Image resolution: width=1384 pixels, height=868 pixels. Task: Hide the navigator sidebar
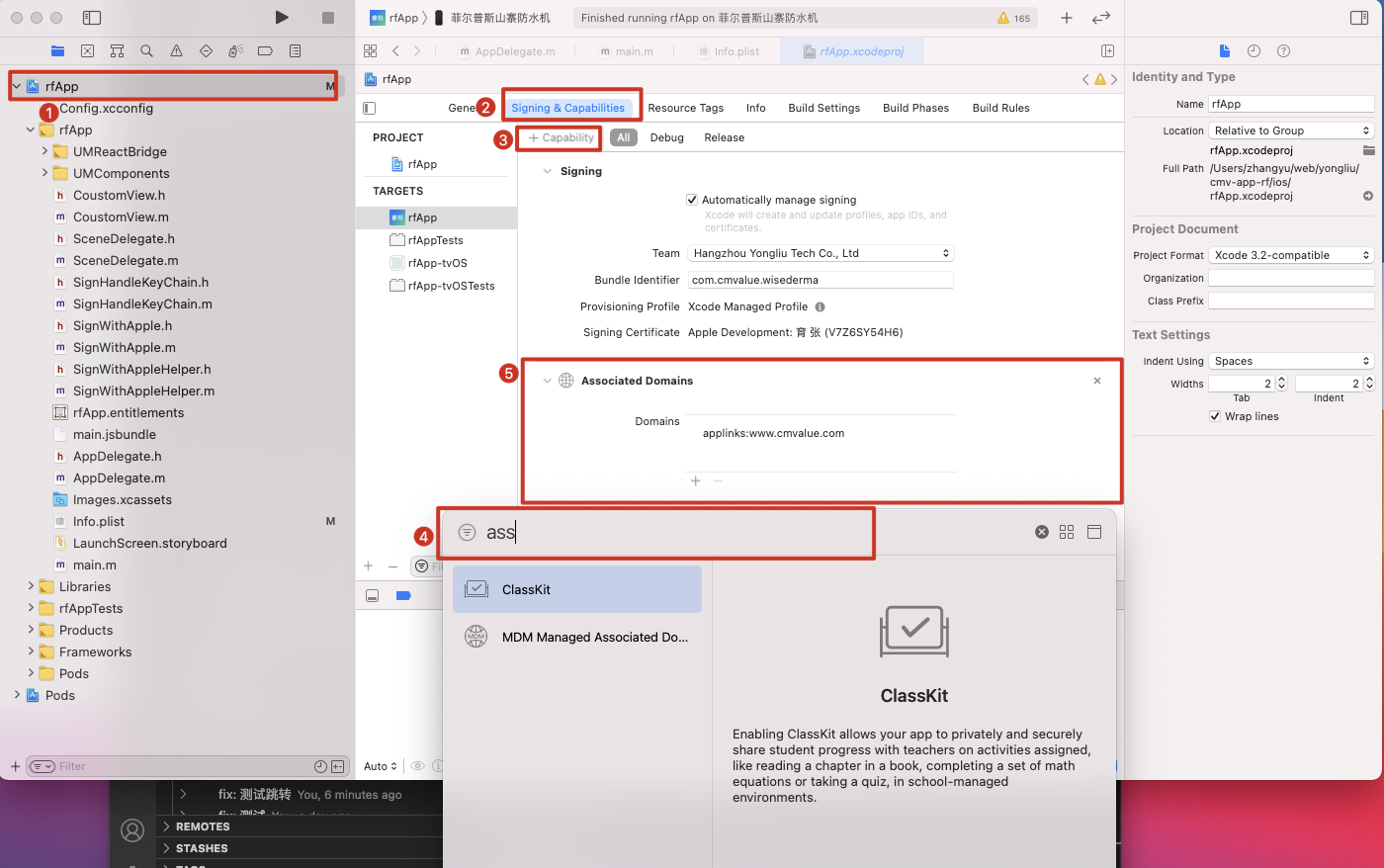(x=92, y=18)
